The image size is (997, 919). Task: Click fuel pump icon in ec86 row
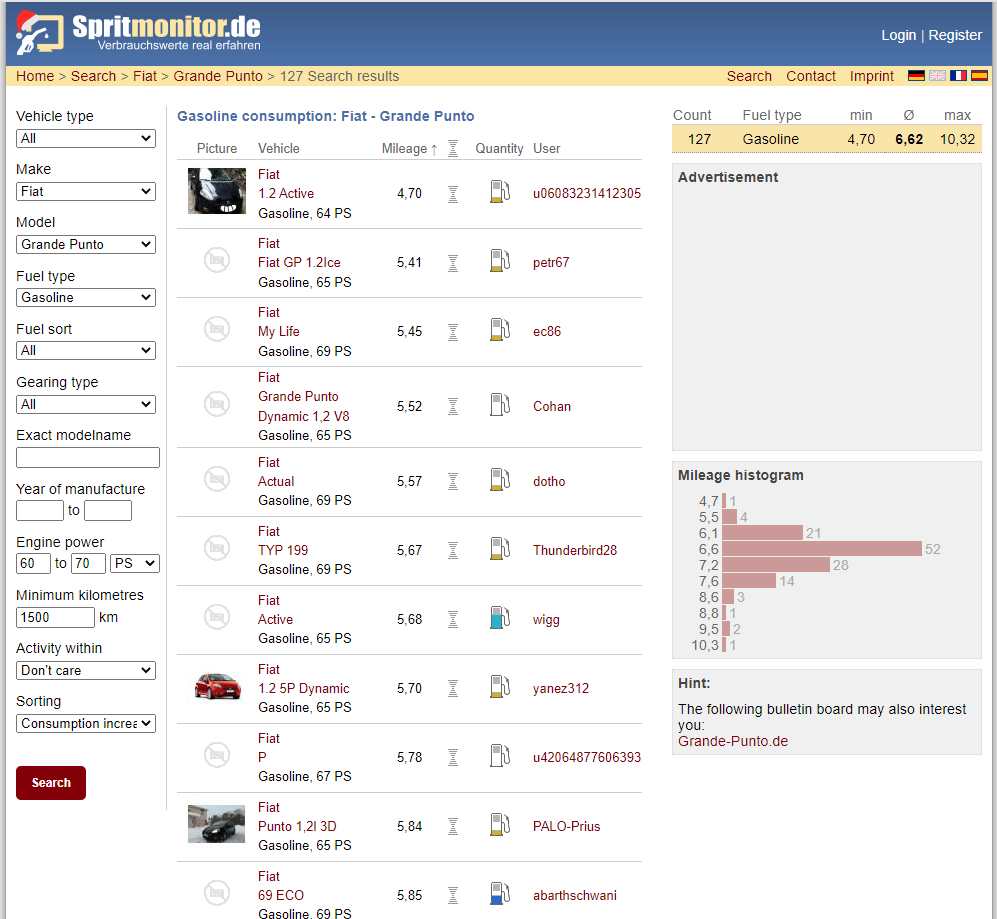click(500, 330)
